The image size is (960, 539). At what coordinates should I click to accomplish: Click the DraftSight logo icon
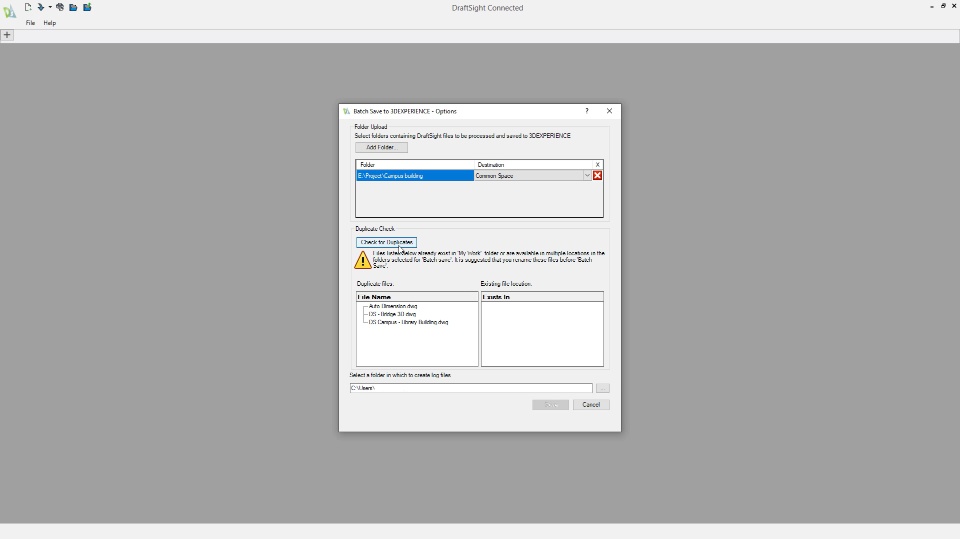pos(9,11)
